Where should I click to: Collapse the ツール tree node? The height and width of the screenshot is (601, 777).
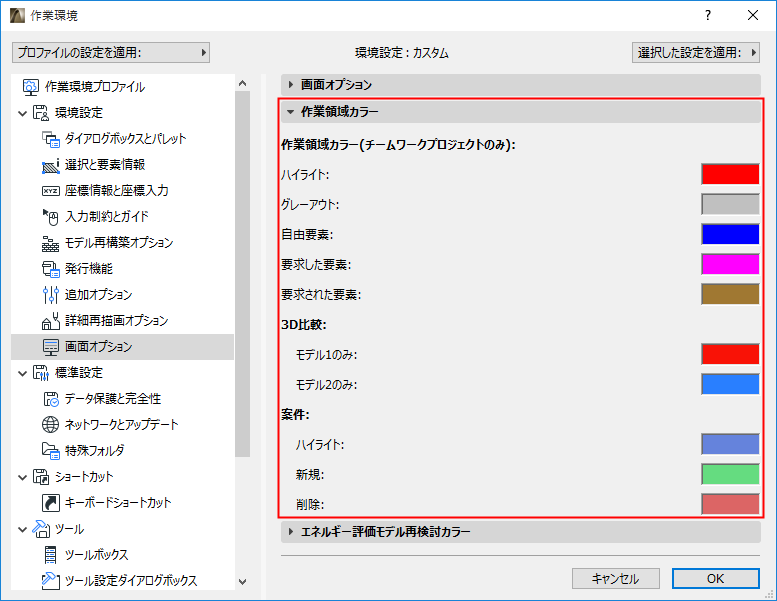click(x=22, y=529)
